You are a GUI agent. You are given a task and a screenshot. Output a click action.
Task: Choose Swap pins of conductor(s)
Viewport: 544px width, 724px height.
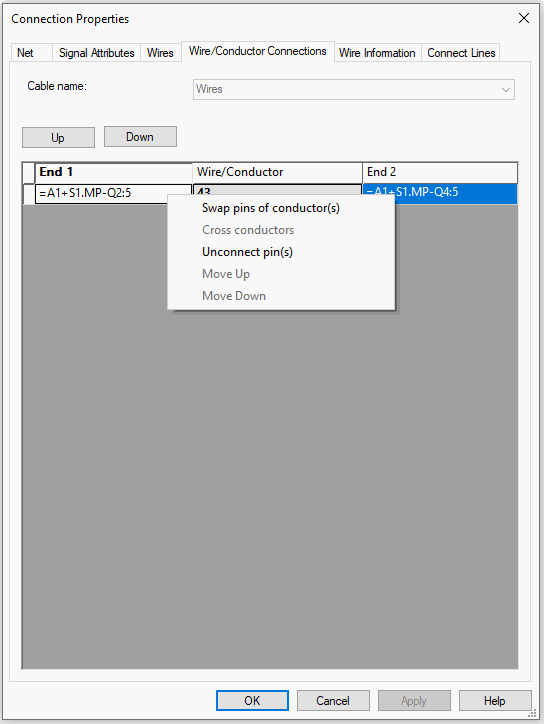[281, 208]
